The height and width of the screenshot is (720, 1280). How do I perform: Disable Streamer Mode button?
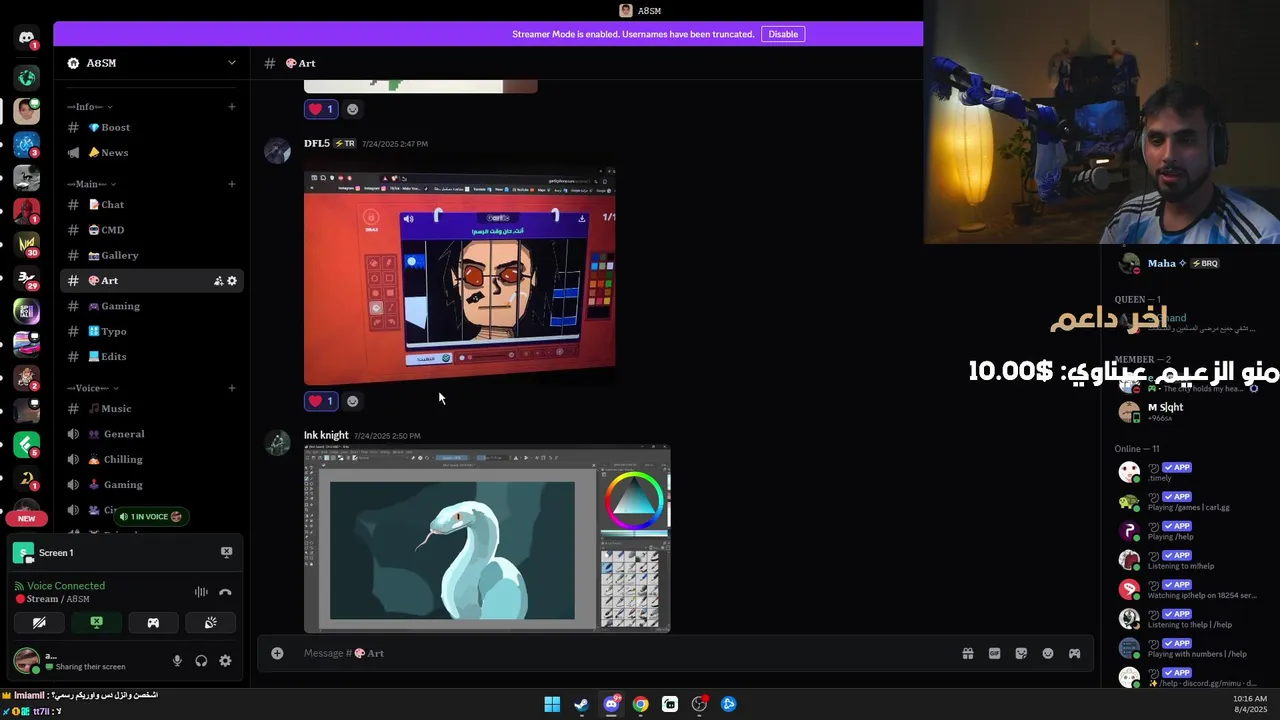click(x=783, y=34)
